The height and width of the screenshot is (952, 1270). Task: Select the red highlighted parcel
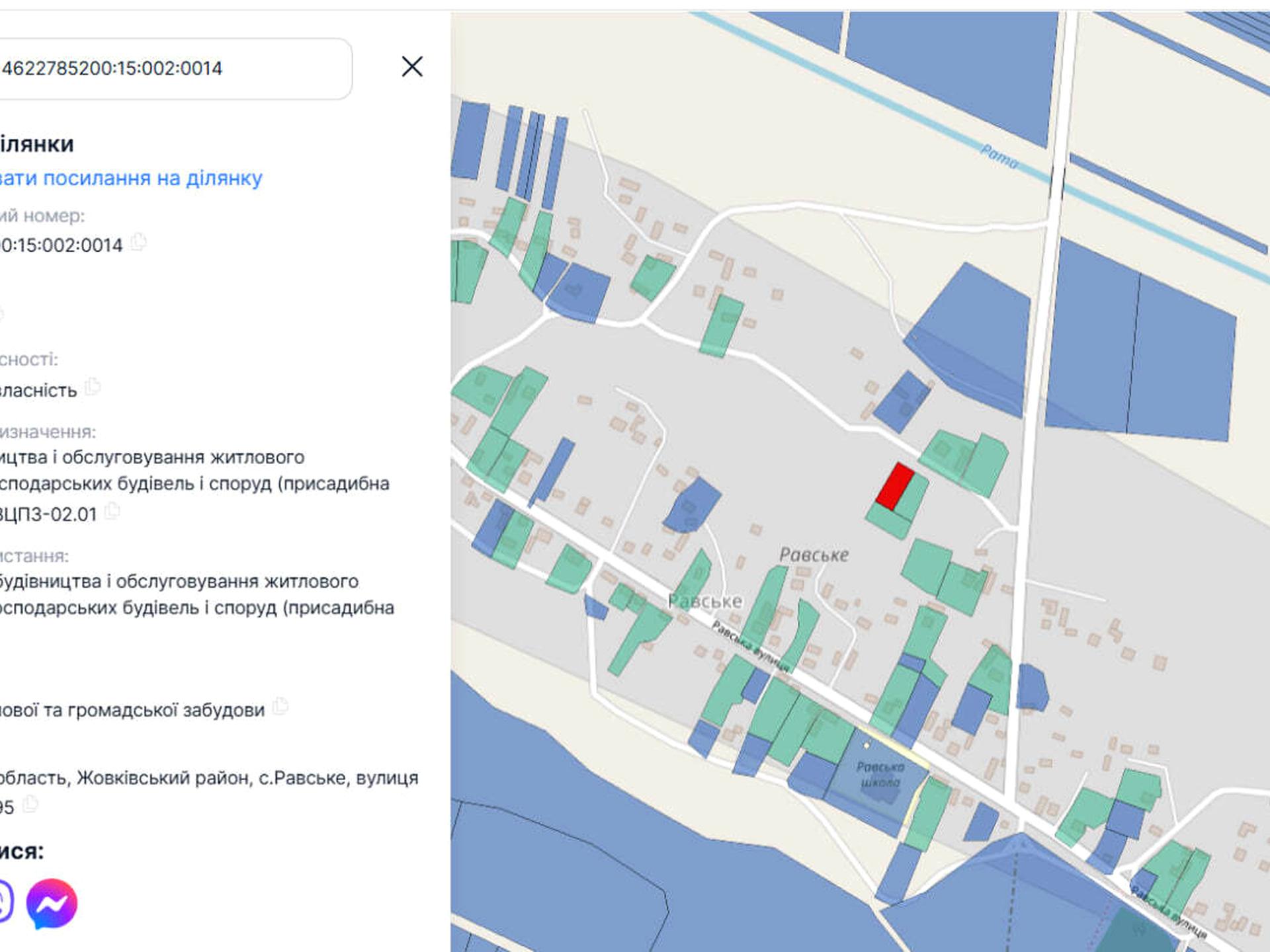tap(895, 487)
